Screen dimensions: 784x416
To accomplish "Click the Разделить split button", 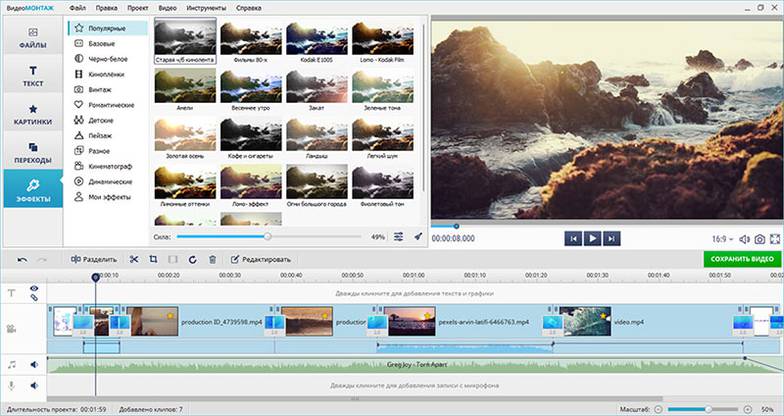I will pos(94,260).
